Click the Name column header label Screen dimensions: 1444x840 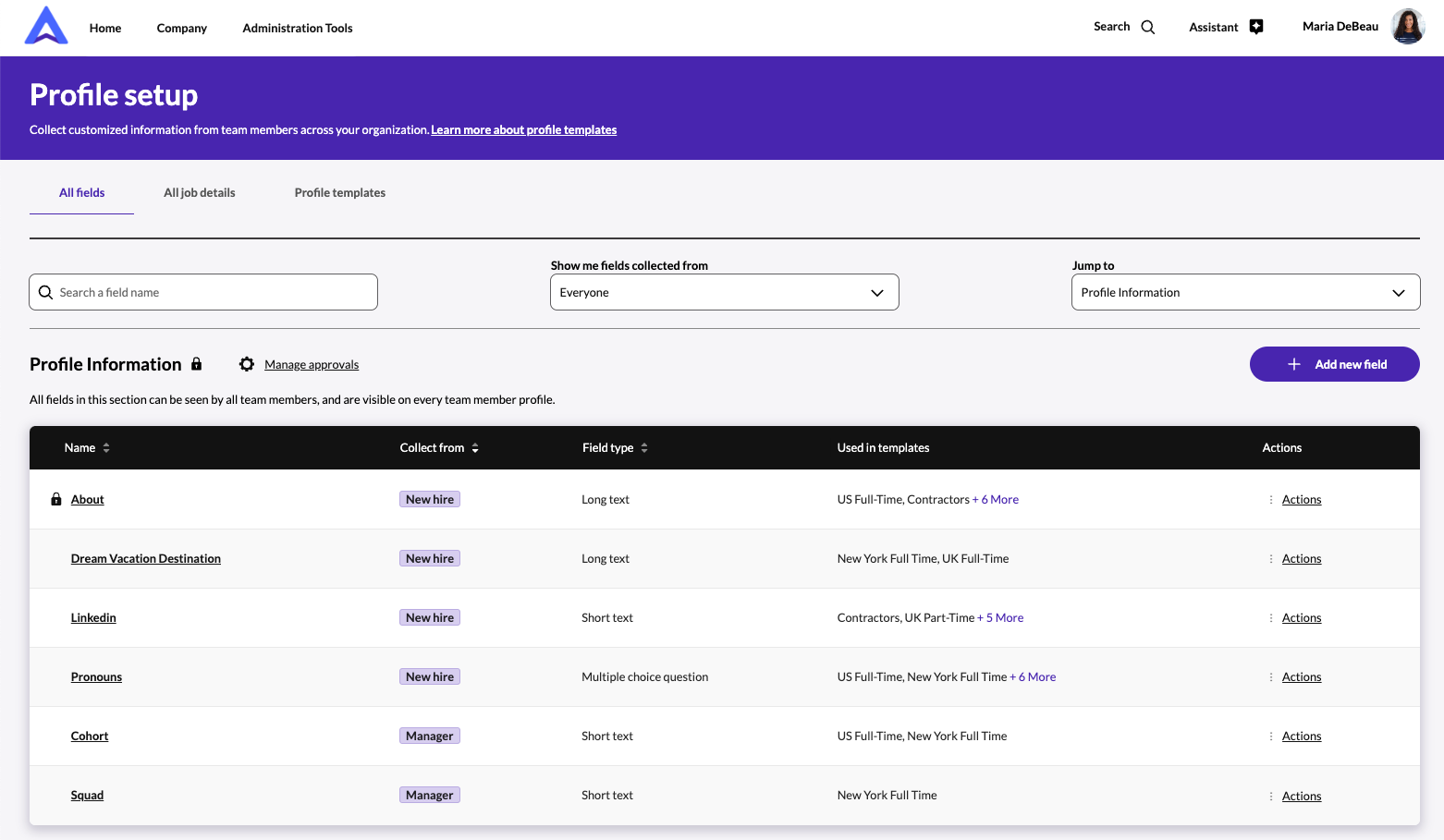coord(80,447)
